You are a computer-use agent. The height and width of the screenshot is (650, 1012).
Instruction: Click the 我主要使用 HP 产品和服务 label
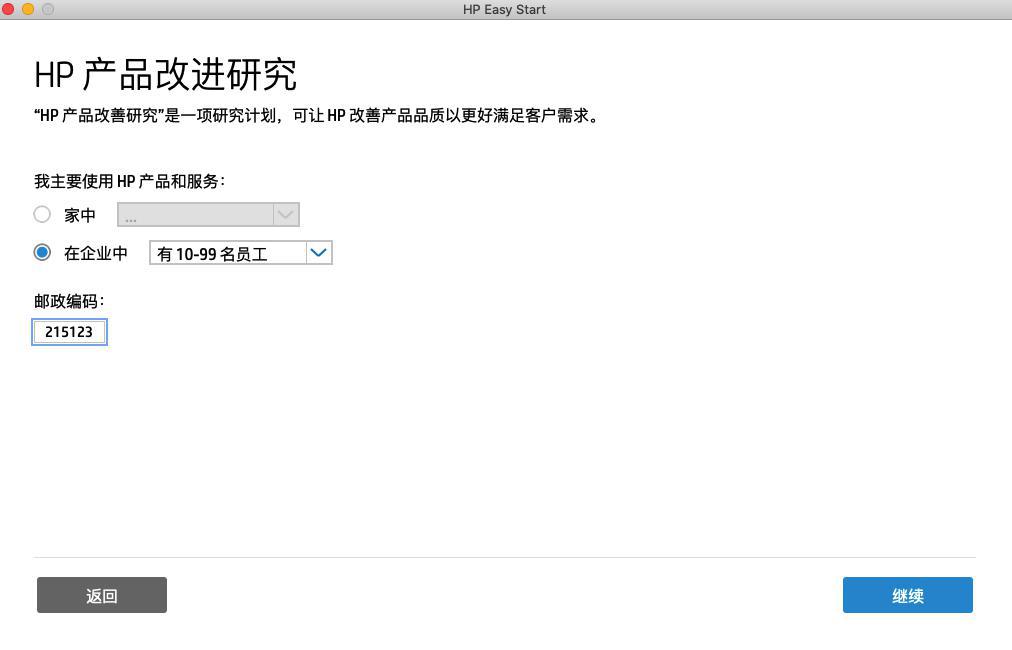129,181
